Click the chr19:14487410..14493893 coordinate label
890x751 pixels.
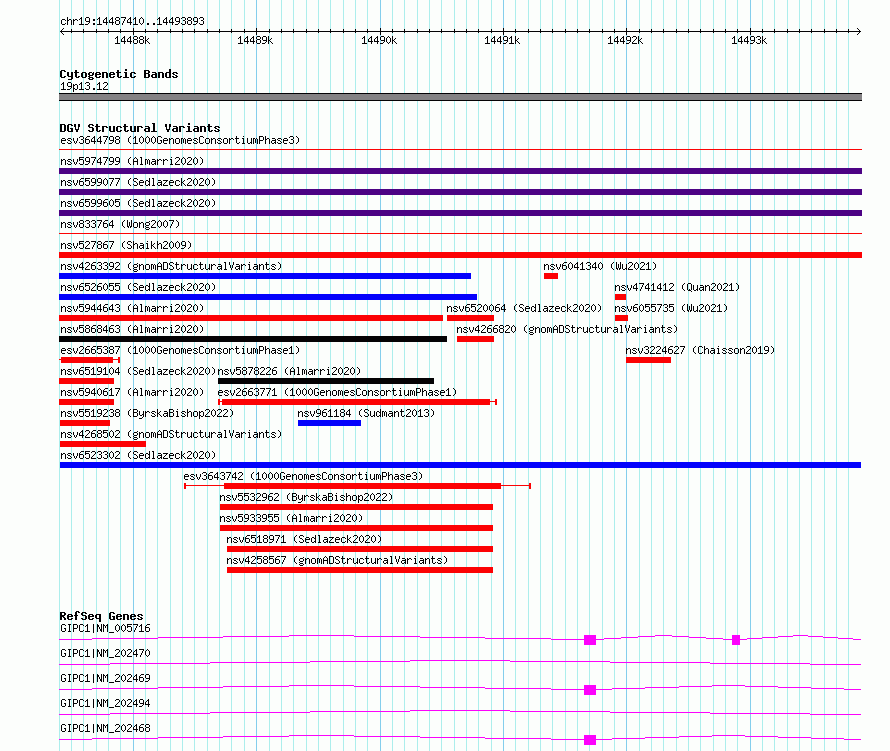click(132, 21)
